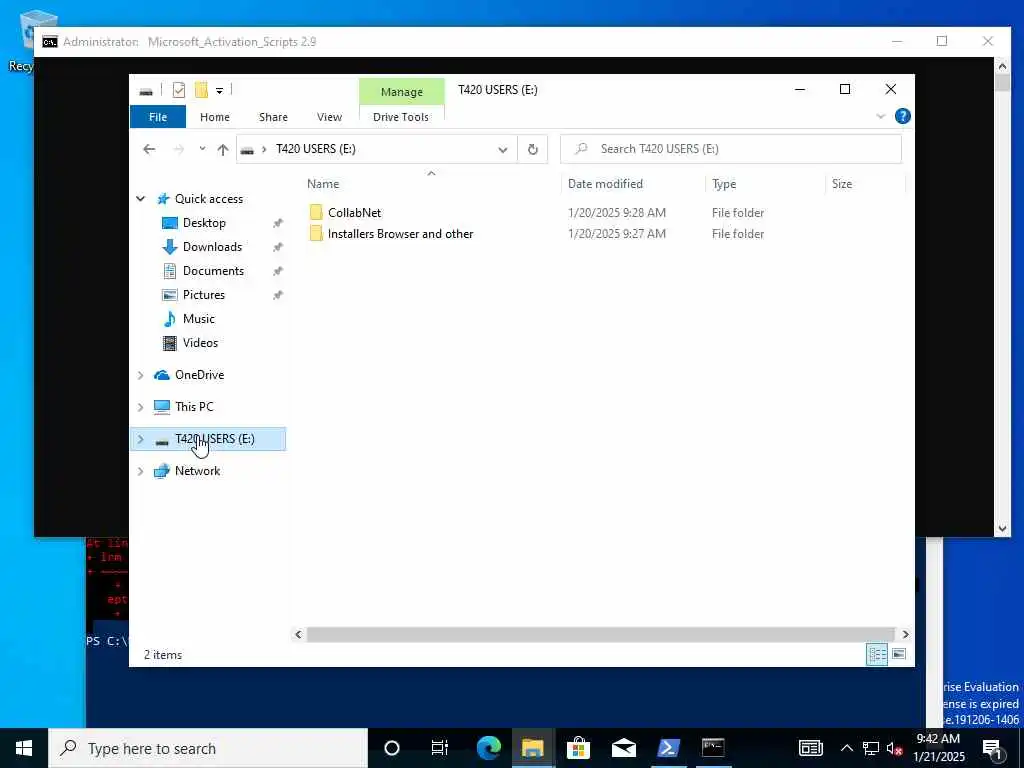Switch to PowerShell on the taskbar
1024x768 pixels.
tap(668, 748)
